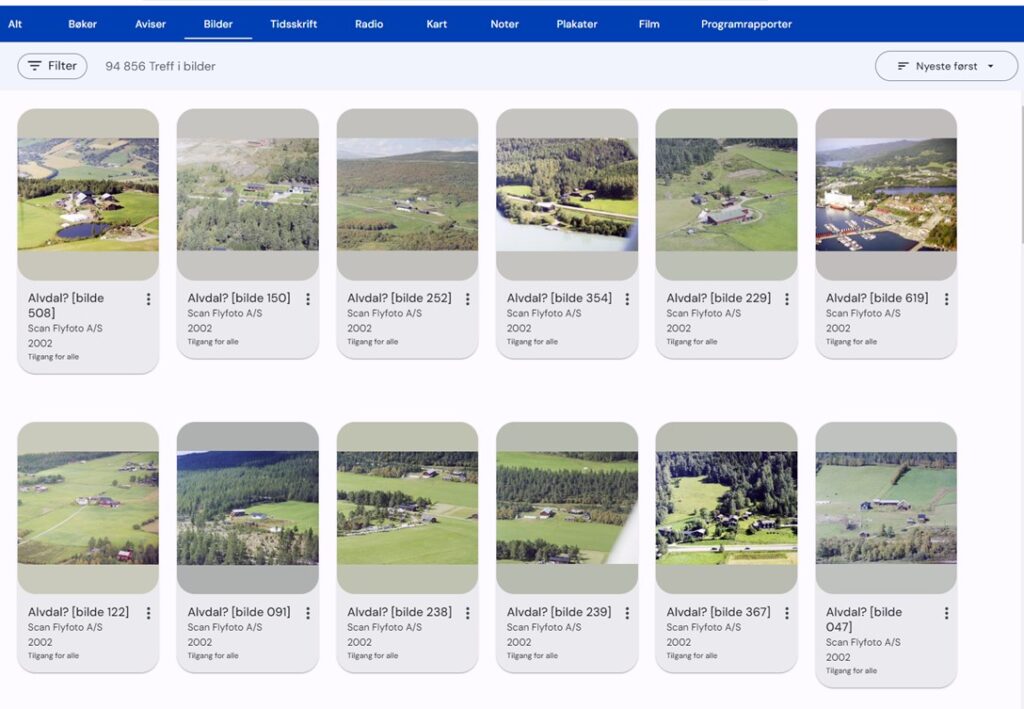This screenshot has width=1024, height=709.
Task: Open three-dot menu for bilde 354
Action: pyautogui.click(x=627, y=299)
